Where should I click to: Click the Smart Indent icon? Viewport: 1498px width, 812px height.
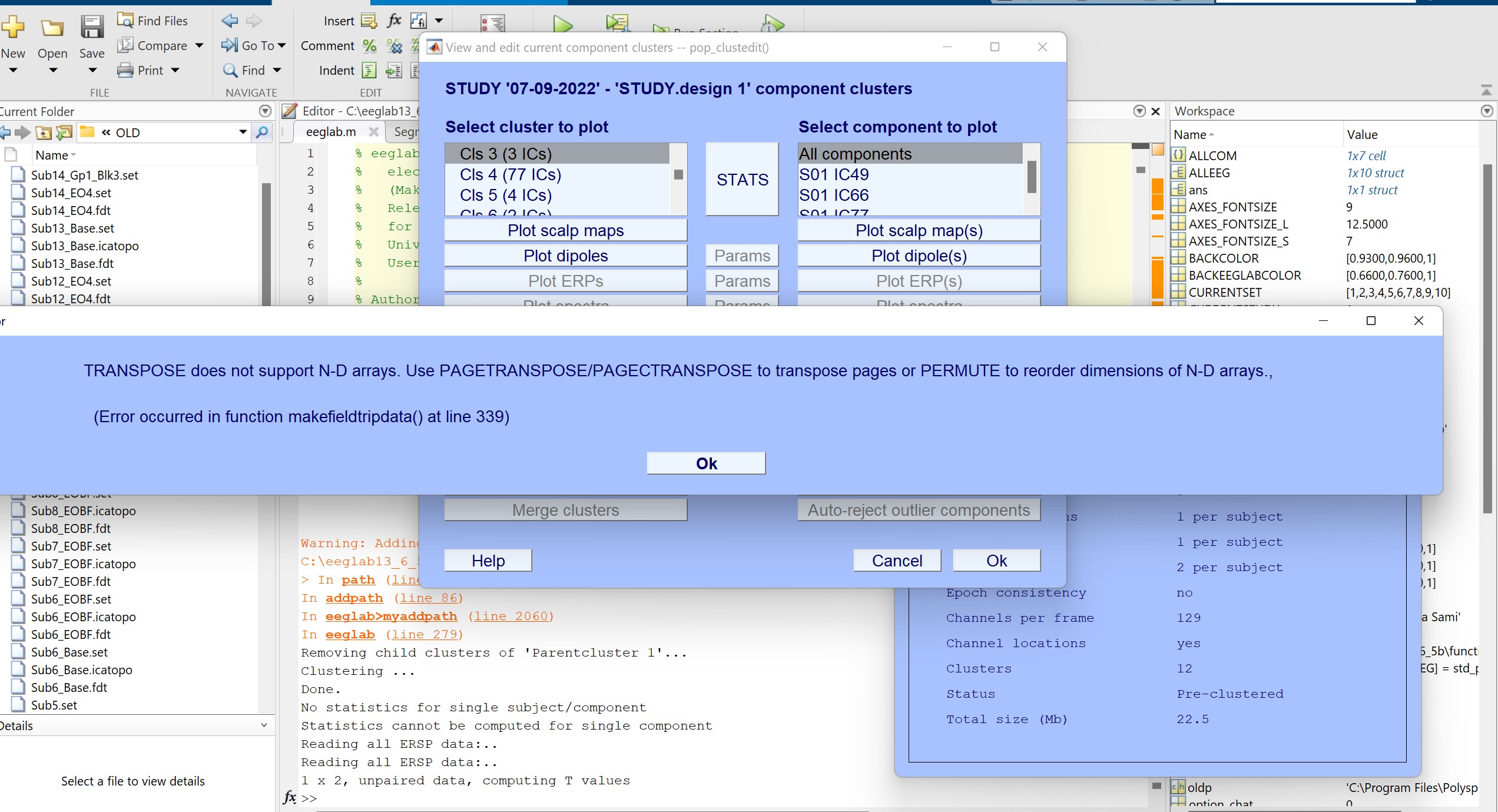(x=369, y=71)
